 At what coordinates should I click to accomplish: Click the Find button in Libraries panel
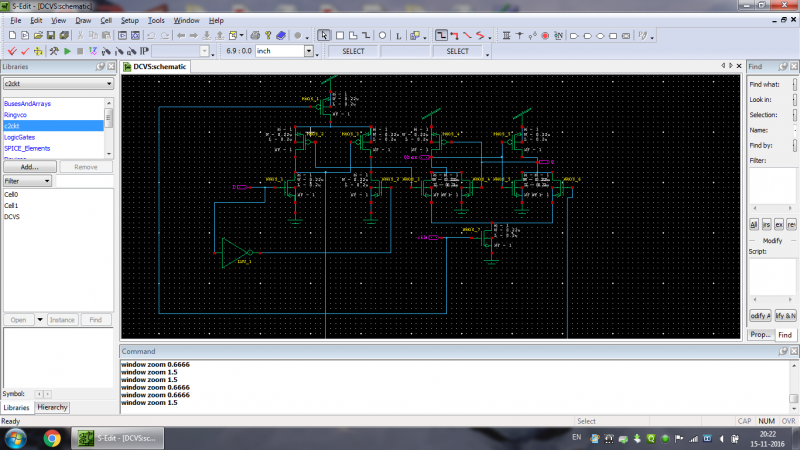95,320
